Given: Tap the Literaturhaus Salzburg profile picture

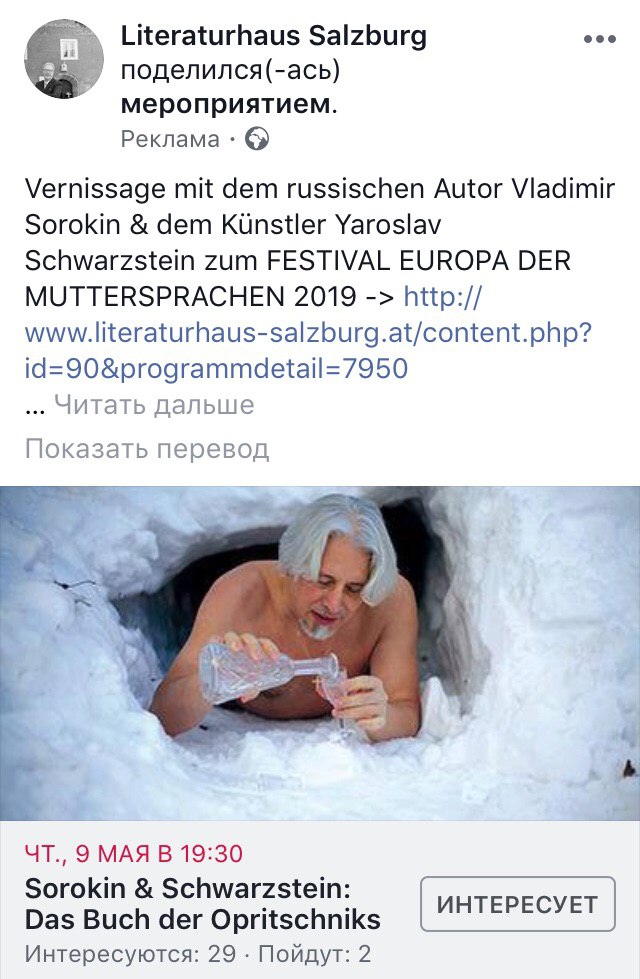Looking at the screenshot, I should [64, 59].
